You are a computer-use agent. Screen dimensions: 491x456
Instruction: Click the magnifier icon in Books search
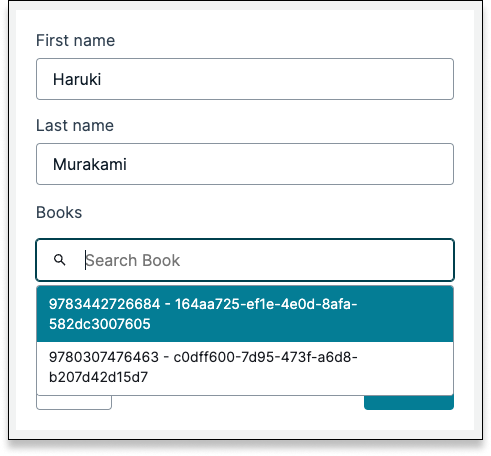(x=60, y=260)
